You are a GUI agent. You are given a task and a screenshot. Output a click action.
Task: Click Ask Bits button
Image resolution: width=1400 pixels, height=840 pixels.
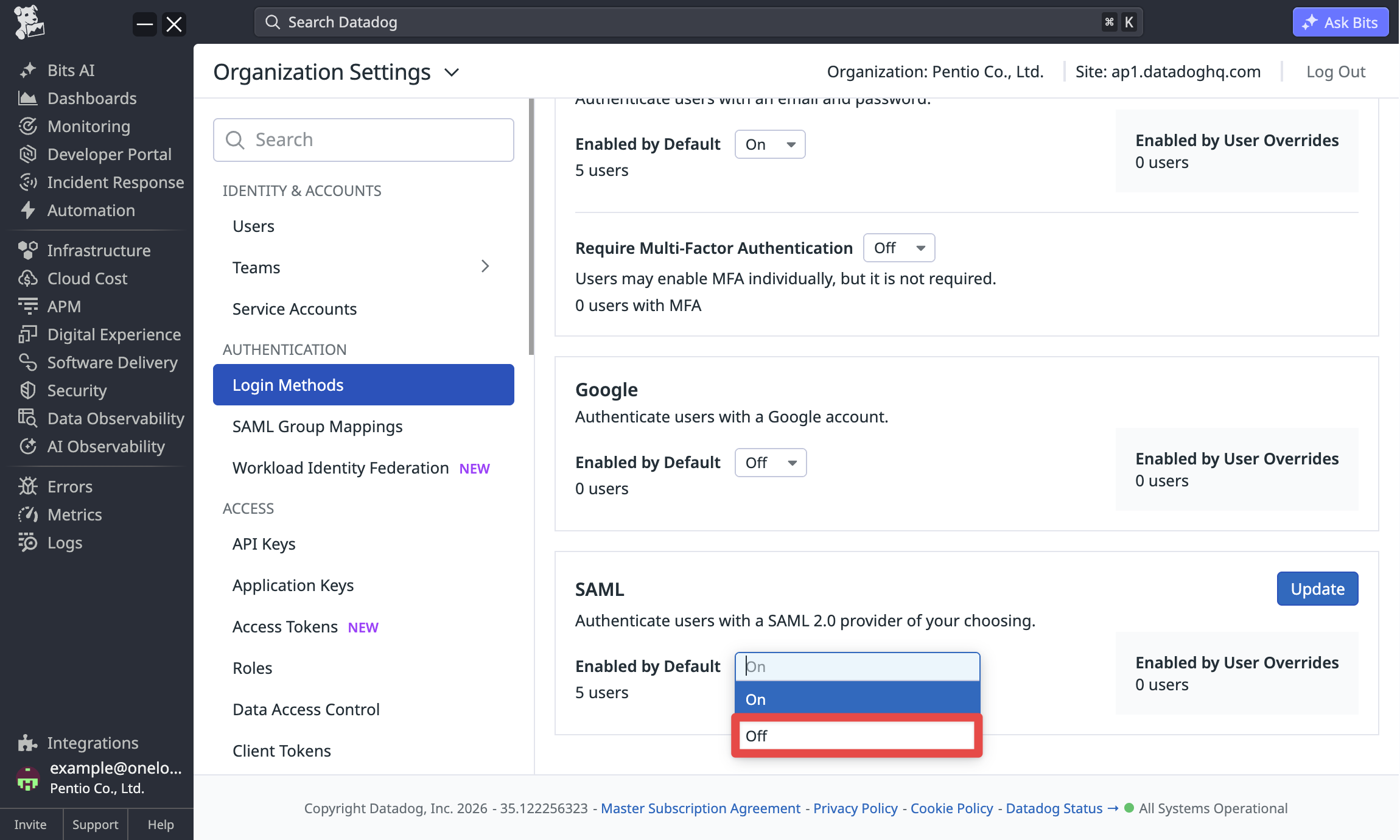(1340, 23)
